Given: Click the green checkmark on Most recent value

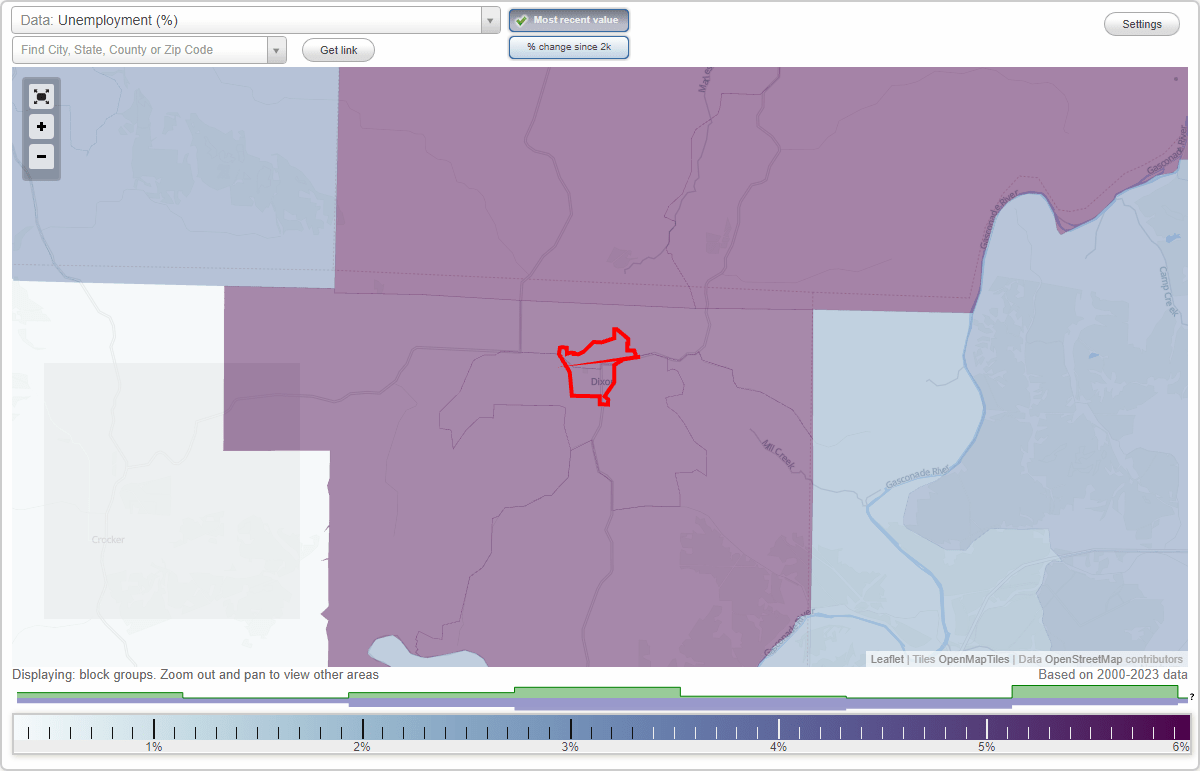Looking at the screenshot, I should (x=521, y=20).
